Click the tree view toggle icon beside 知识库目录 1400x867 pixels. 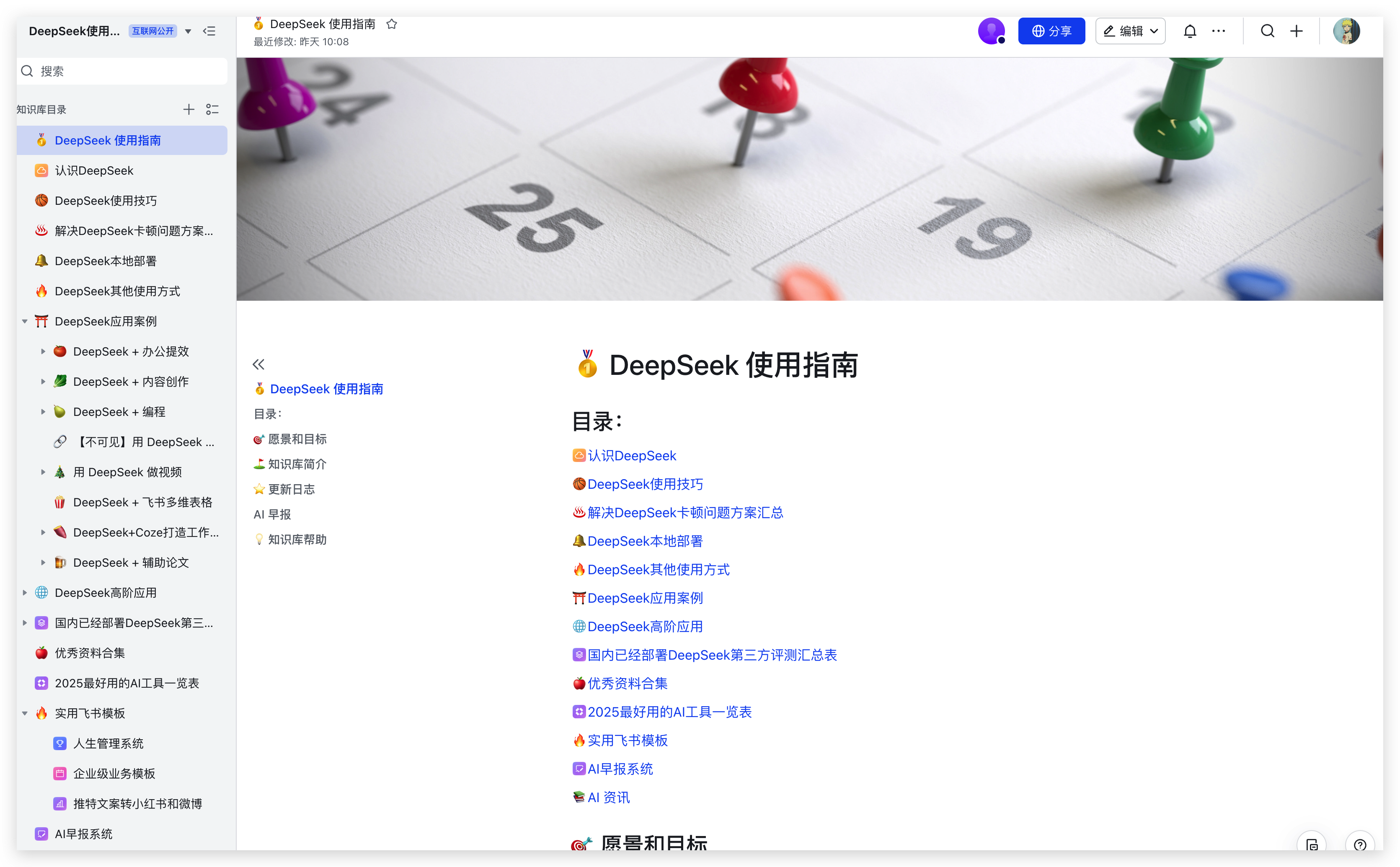212,109
